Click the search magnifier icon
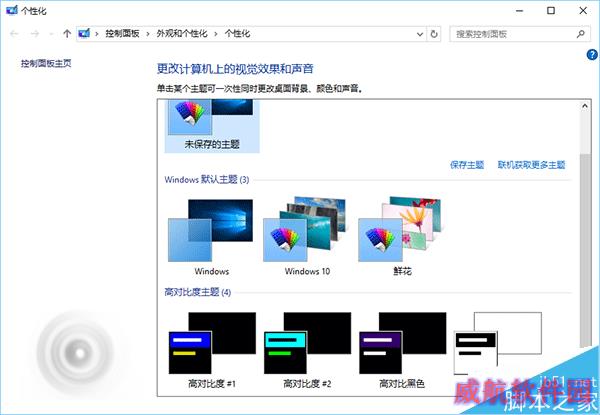Image resolution: width=600 pixels, height=415 pixels. 580,34
